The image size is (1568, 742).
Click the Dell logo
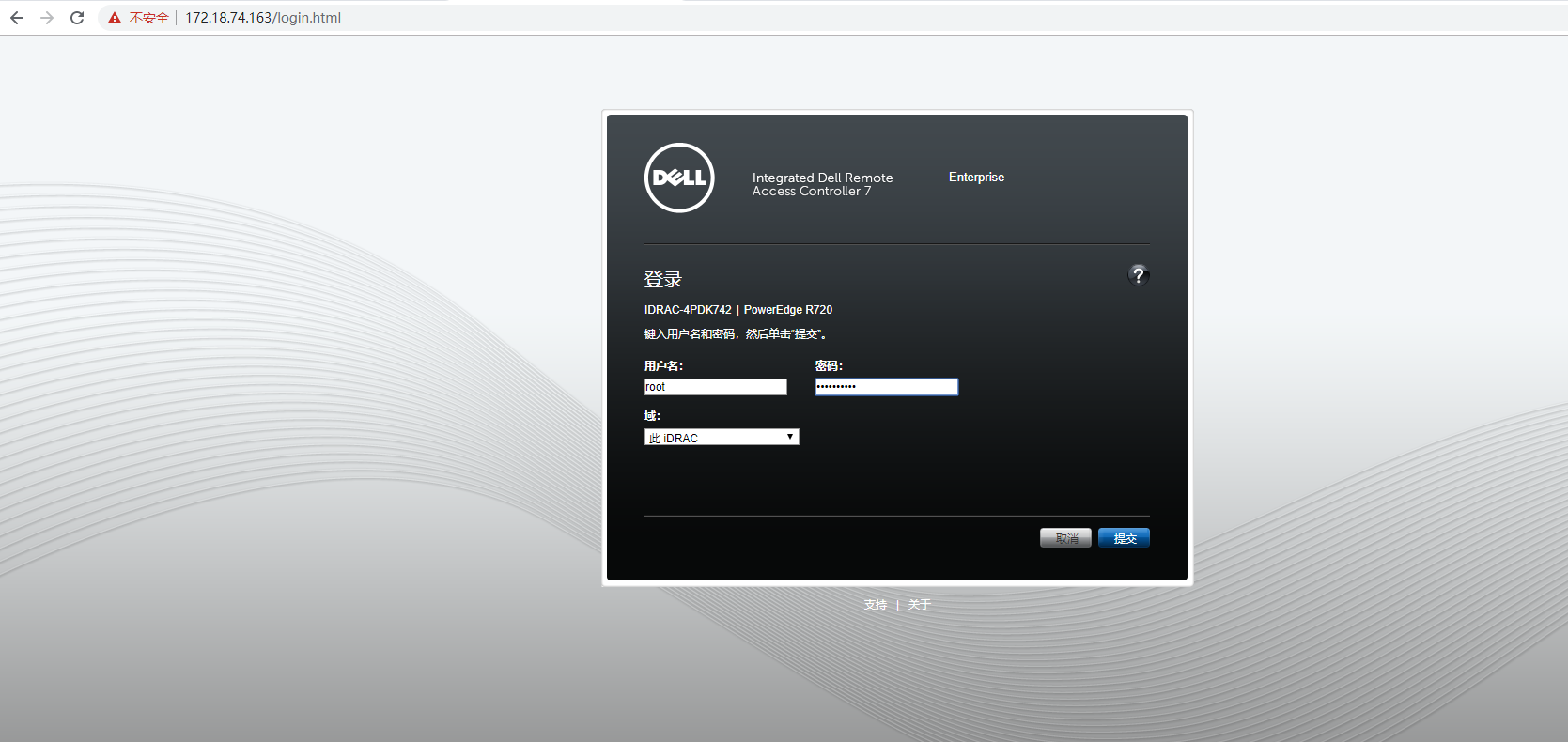pos(679,178)
